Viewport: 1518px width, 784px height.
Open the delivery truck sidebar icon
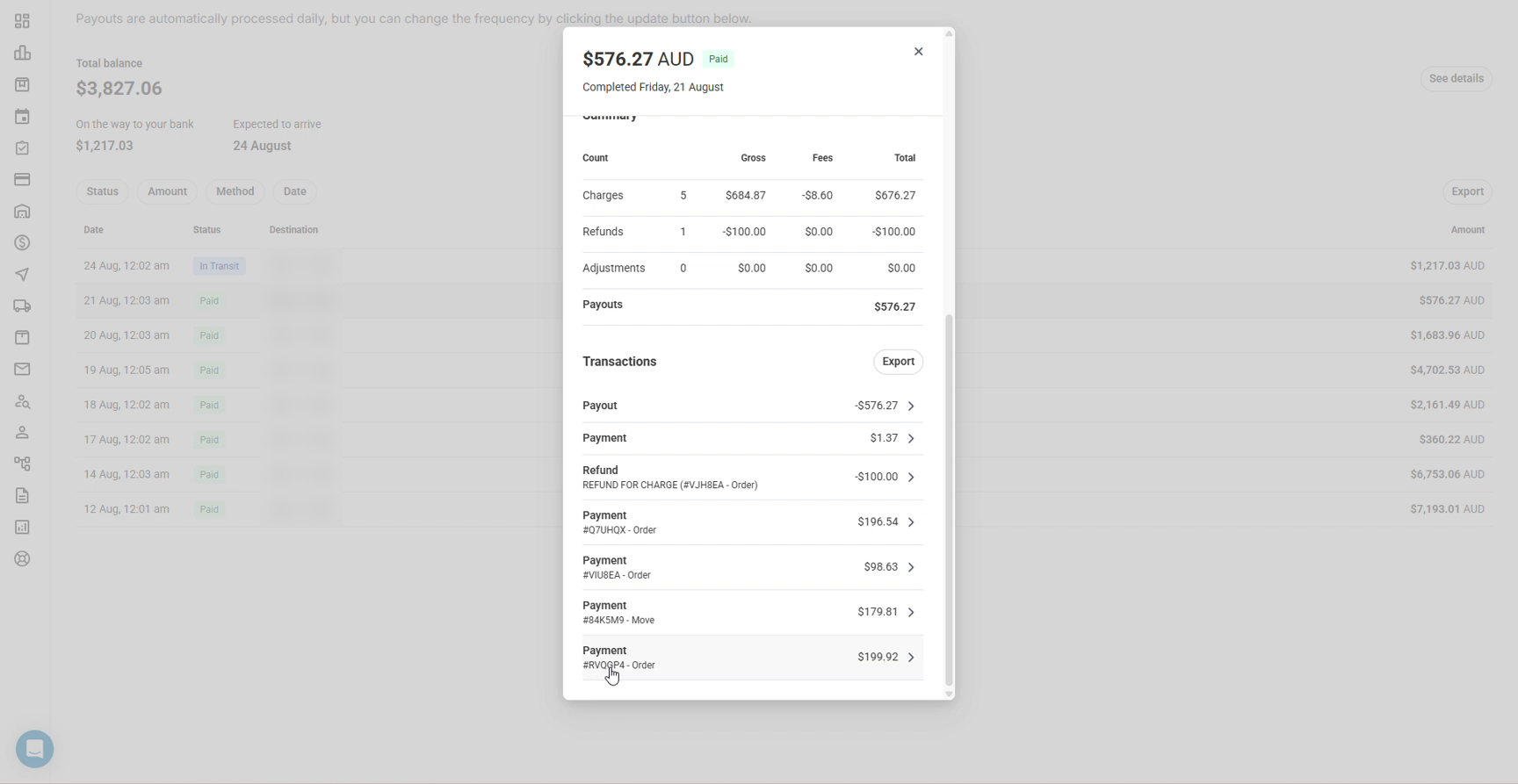tap(22, 306)
